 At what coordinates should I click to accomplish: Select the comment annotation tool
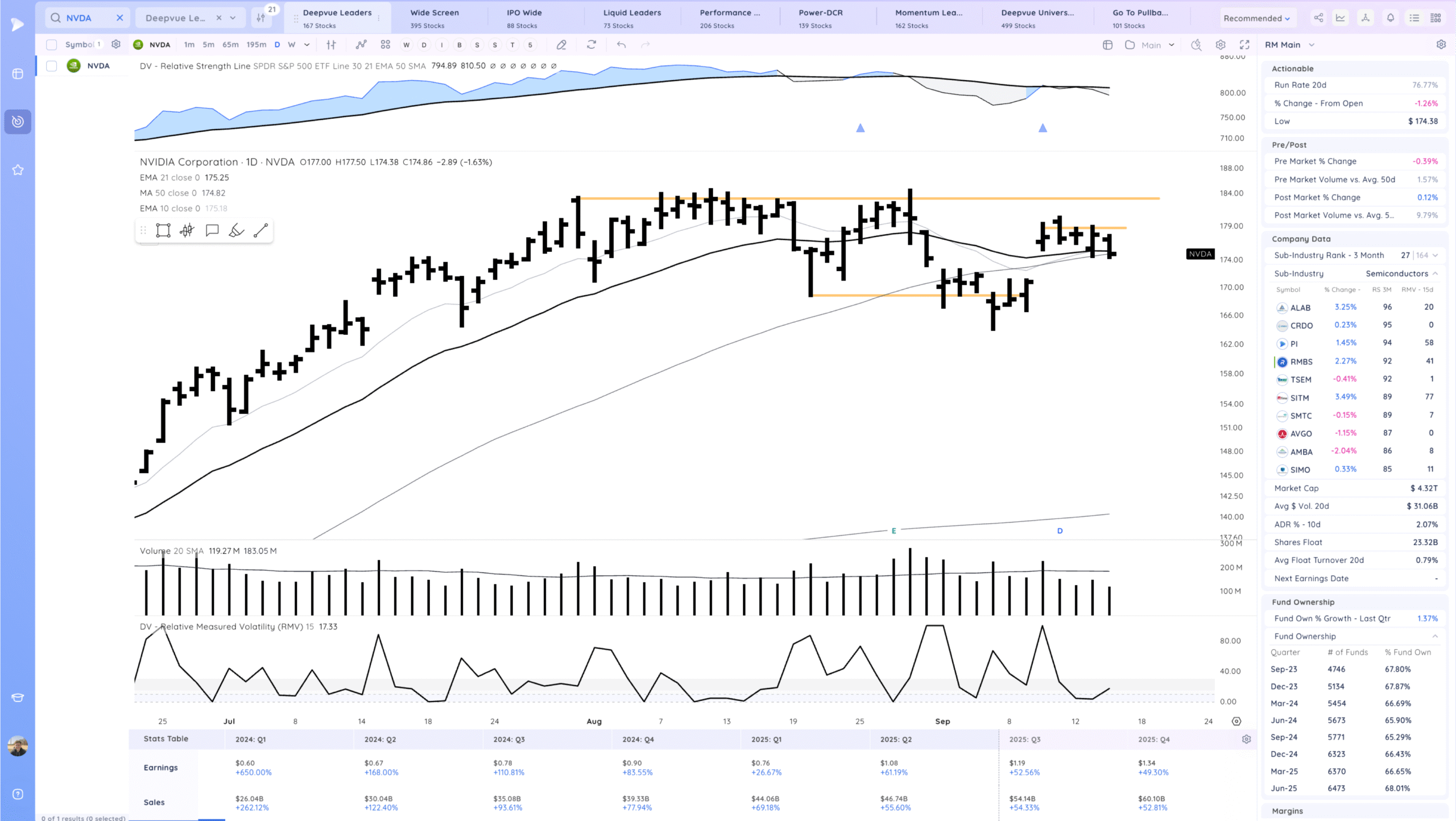pyautogui.click(x=212, y=230)
